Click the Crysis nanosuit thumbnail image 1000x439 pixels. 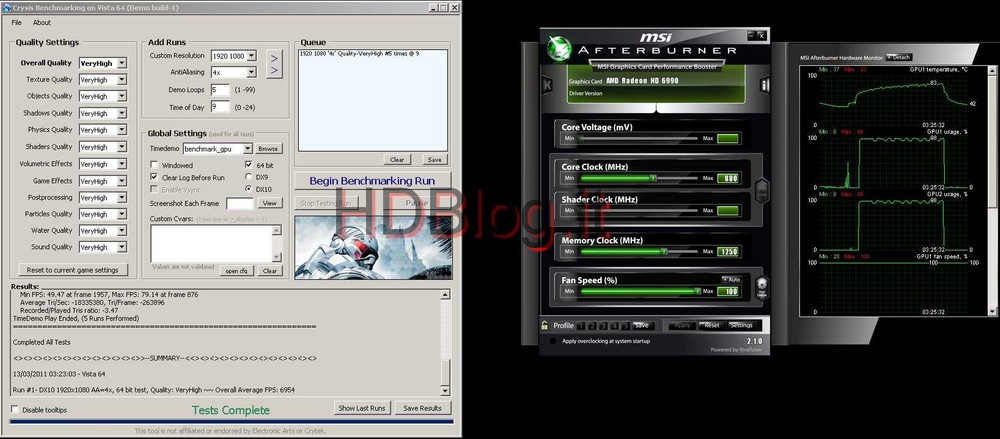click(373, 247)
